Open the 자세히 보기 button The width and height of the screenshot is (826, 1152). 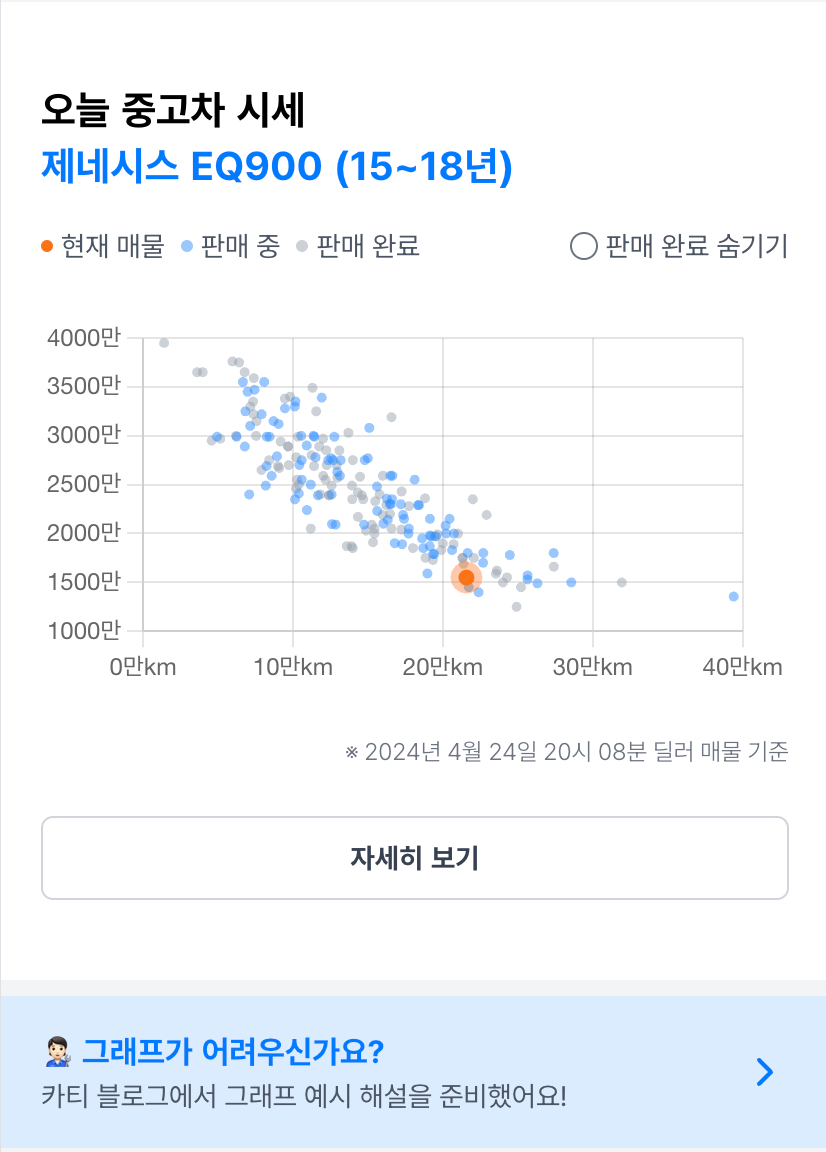click(414, 857)
